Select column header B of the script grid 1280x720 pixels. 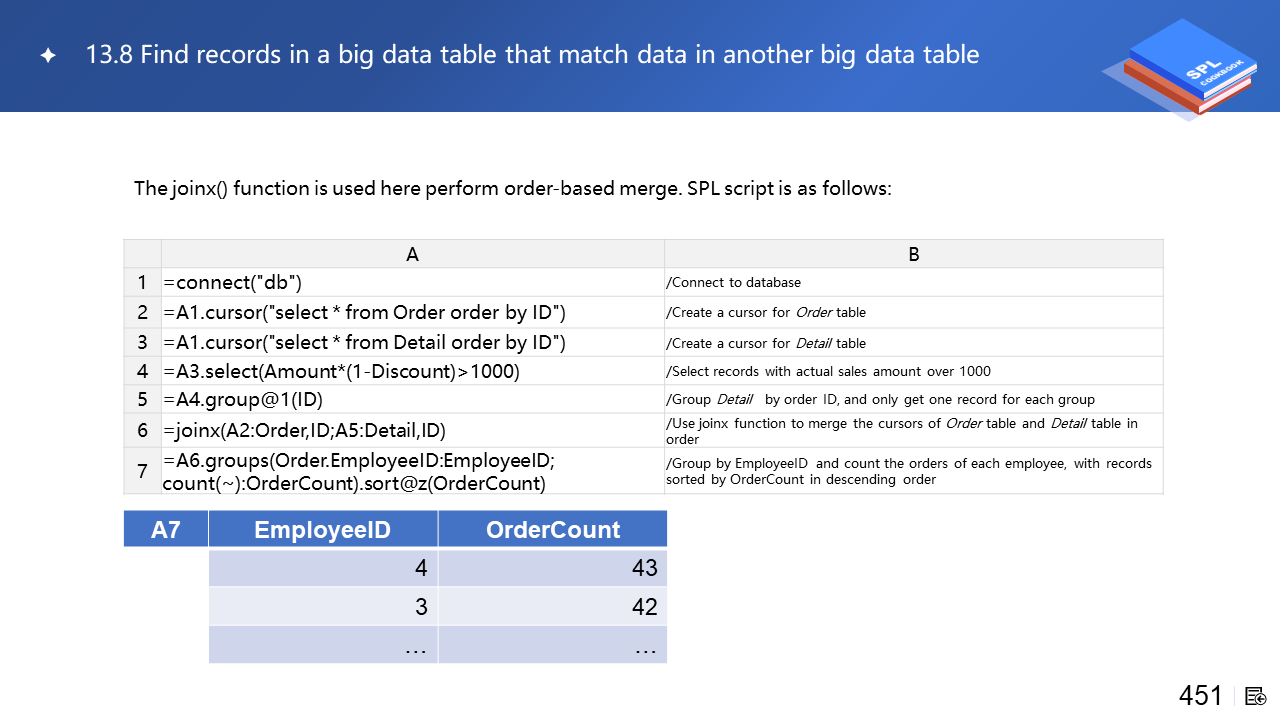click(913, 254)
